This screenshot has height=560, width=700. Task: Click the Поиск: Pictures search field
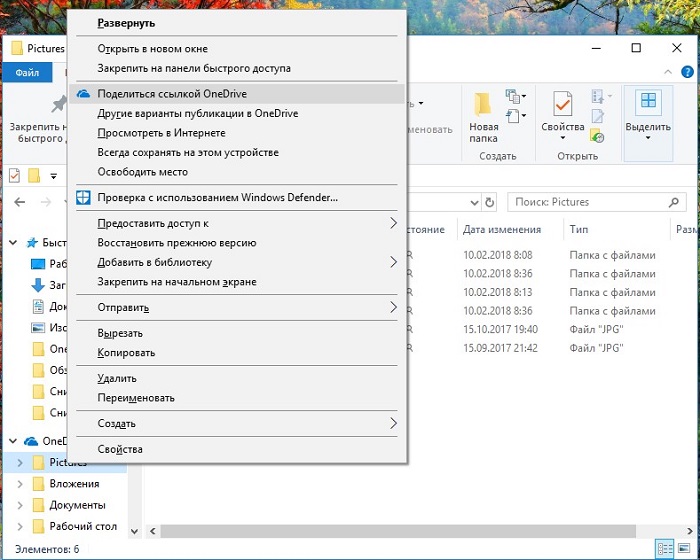596,202
